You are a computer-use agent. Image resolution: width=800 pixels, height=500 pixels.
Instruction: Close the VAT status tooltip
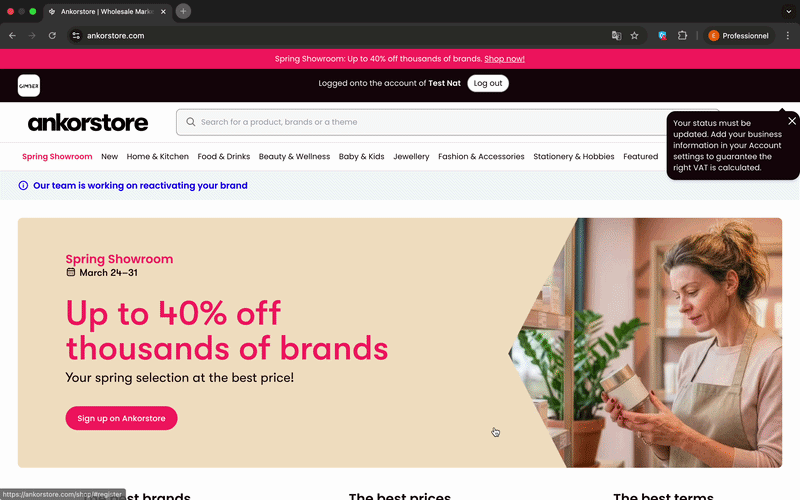791,121
